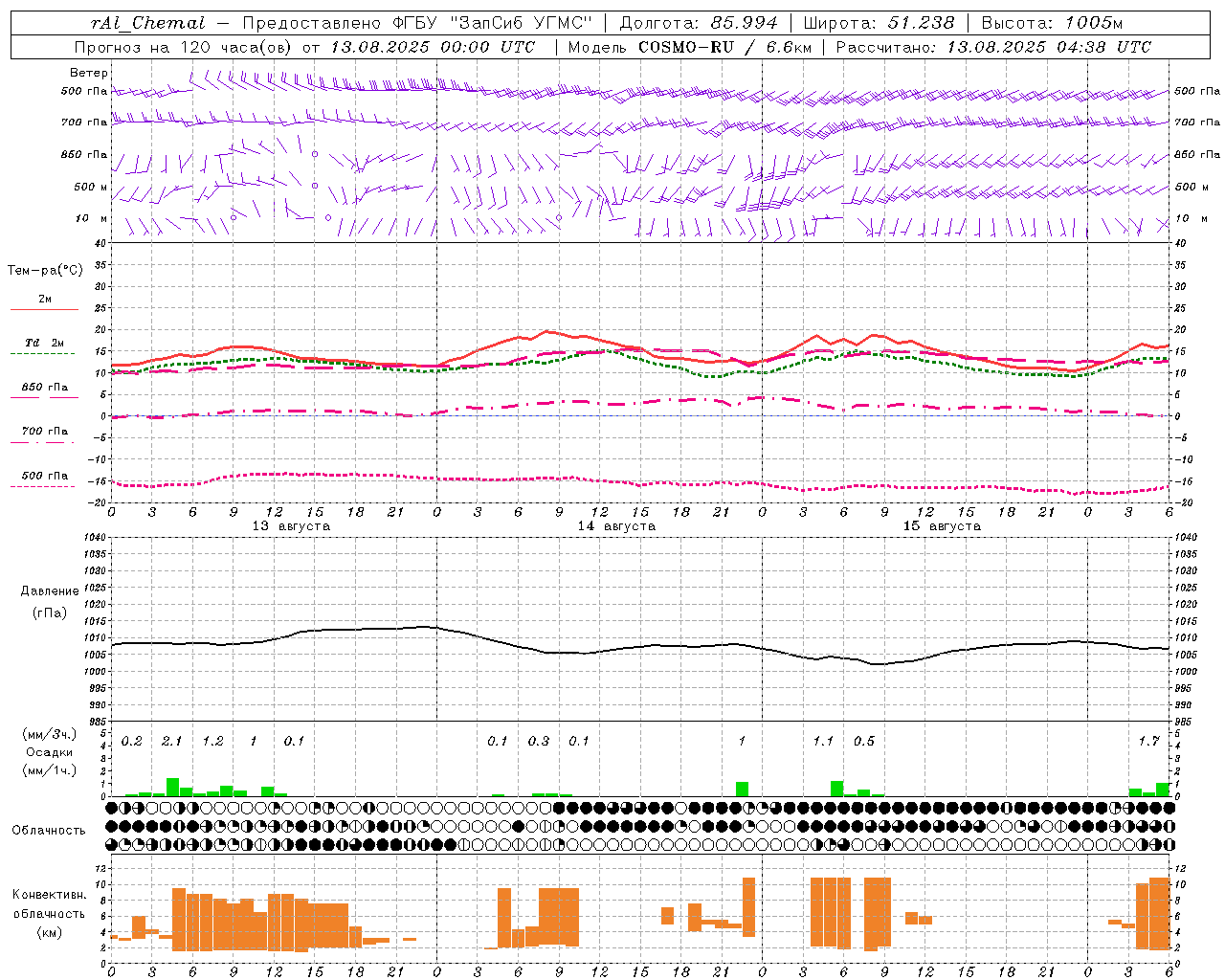Select the 1.1 precipitation value
The width and height of the screenshot is (1225, 980).
[x=823, y=742]
